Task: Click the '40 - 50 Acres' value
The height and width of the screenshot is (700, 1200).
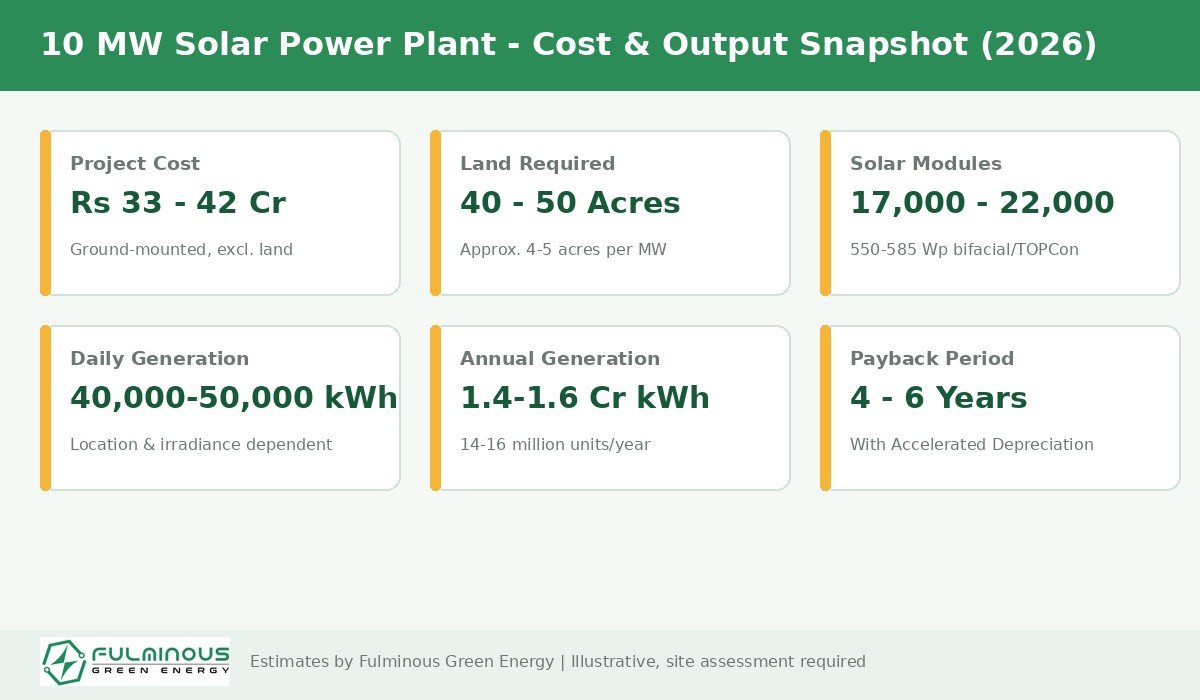Action: tap(570, 203)
